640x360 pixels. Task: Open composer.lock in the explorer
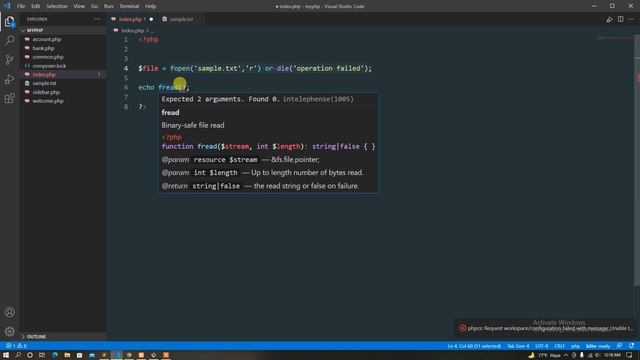(x=49, y=66)
